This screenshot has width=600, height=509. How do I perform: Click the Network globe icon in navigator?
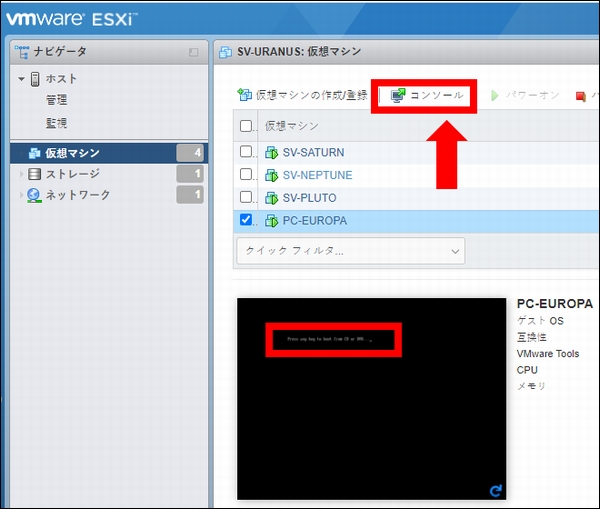pyautogui.click(x=34, y=195)
